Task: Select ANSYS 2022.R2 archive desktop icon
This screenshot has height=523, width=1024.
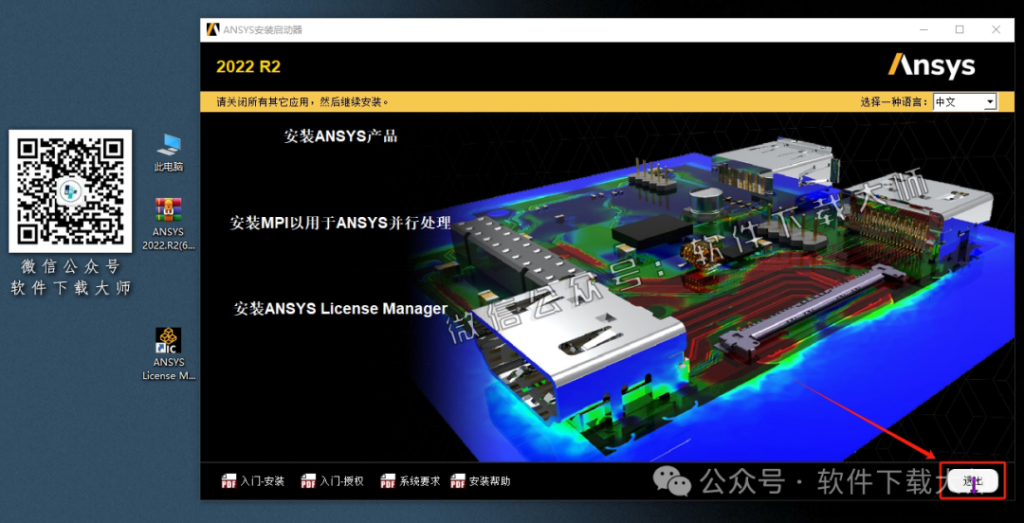Action: [168, 224]
